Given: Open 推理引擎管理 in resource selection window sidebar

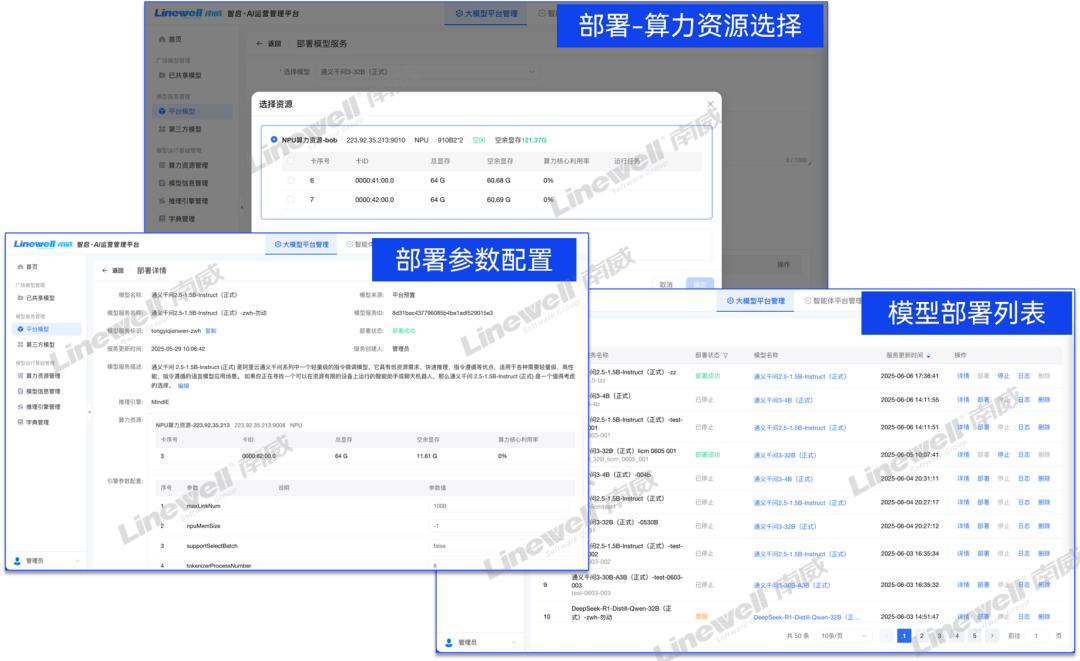Looking at the screenshot, I should point(188,201).
